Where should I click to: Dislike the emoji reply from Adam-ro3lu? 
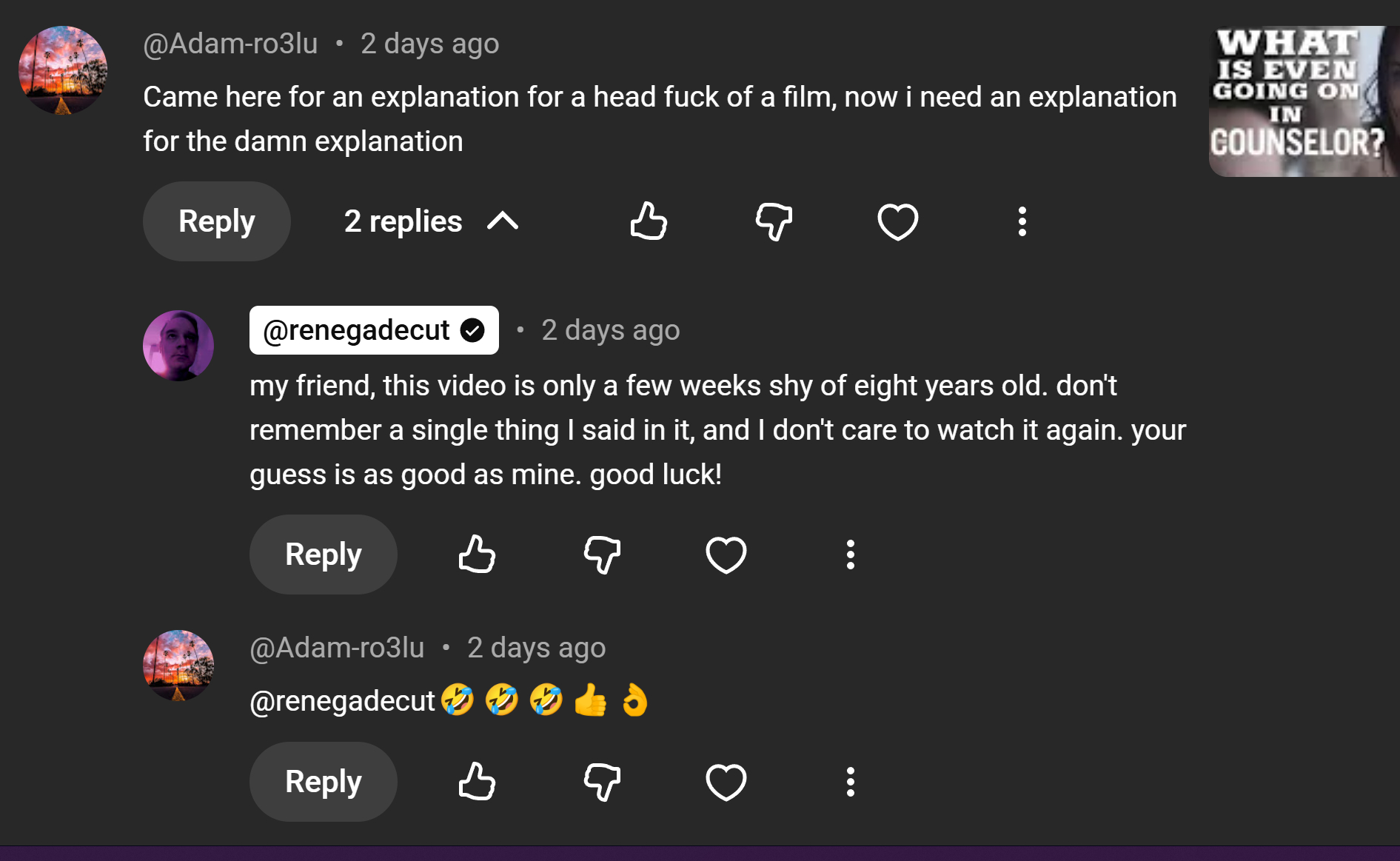point(602,782)
